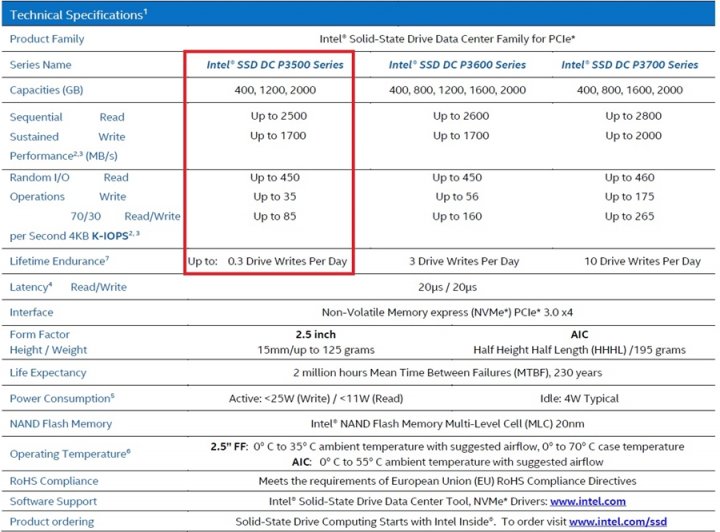Image resolution: width=720 pixels, height=532 pixels.
Task: Click 15mm/up to 125 grams
Action: pos(316,350)
